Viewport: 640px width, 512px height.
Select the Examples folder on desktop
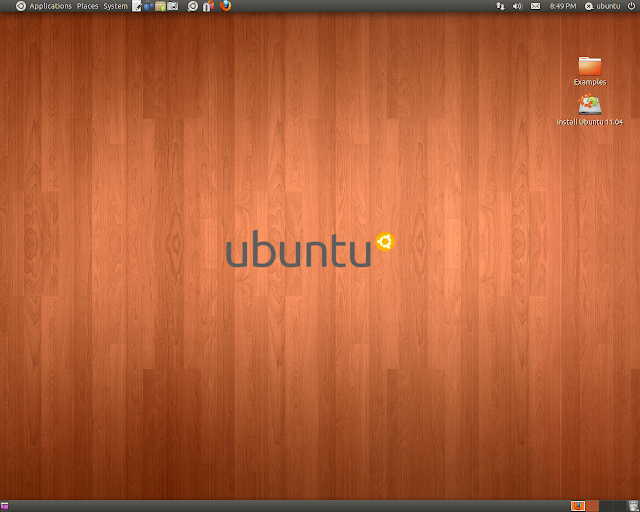click(590, 71)
